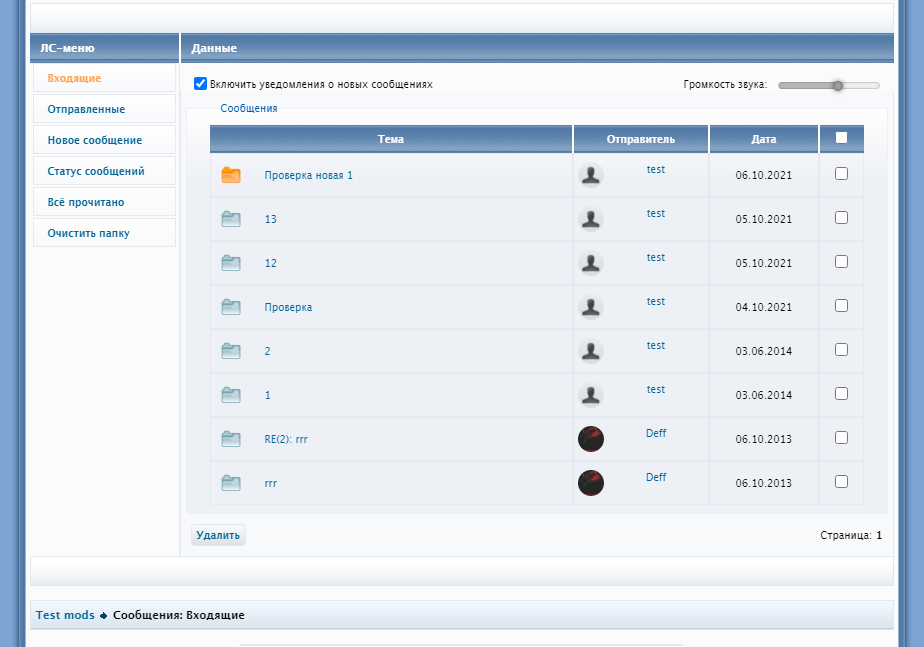This screenshot has height=647, width=924.
Task: Adjust the Громкость звука slider
Action: [838, 86]
